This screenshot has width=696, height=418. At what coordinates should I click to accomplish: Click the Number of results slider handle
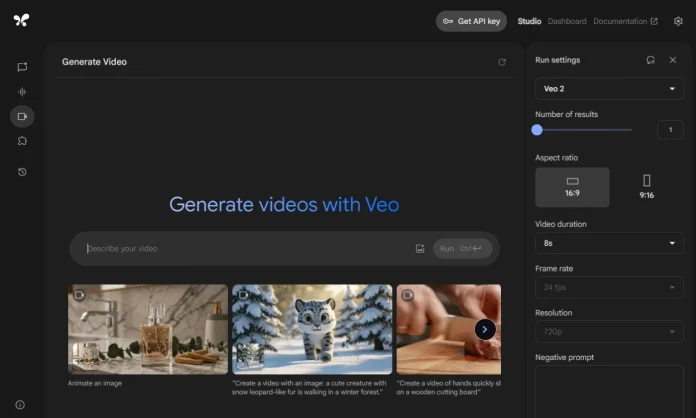tap(537, 130)
